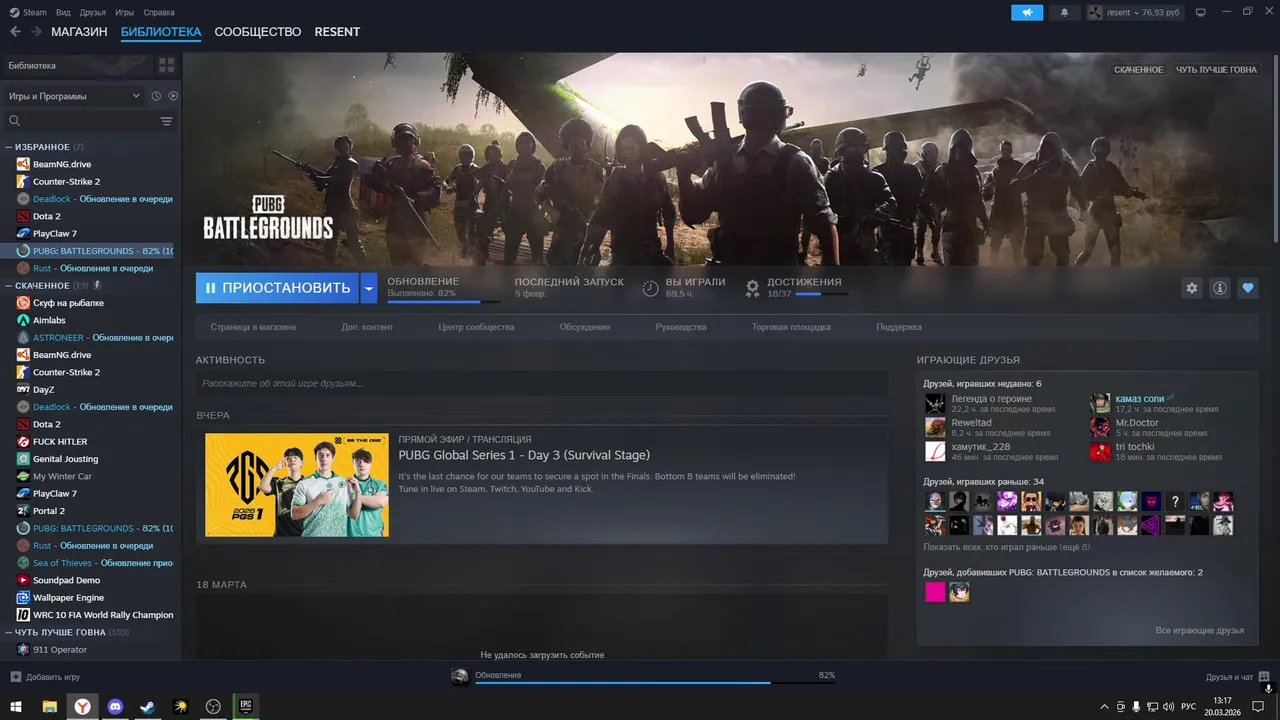Open the Вид menu
This screenshot has width=1280, height=720.
pos(63,12)
